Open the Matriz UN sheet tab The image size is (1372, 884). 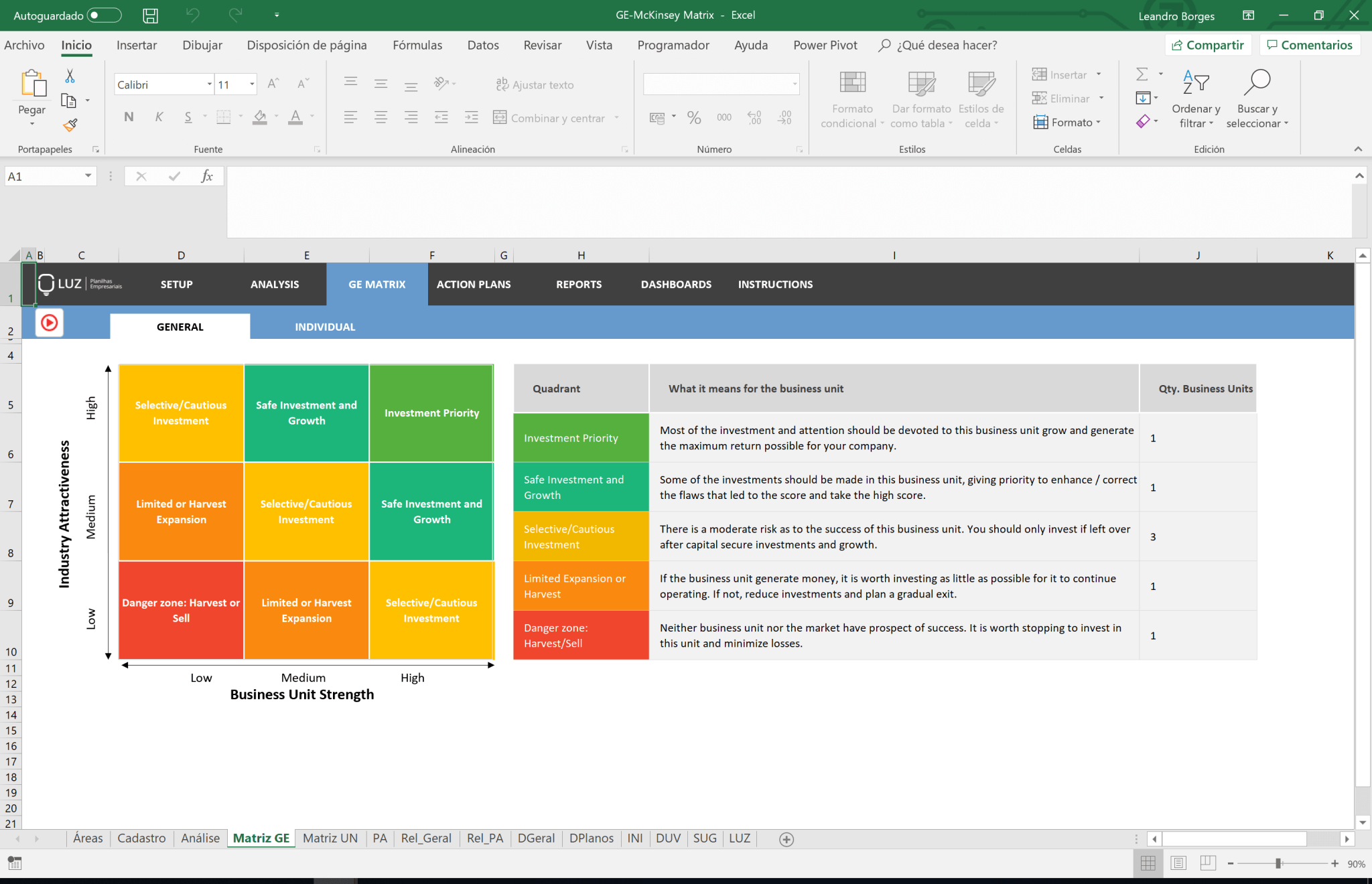pyautogui.click(x=330, y=838)
